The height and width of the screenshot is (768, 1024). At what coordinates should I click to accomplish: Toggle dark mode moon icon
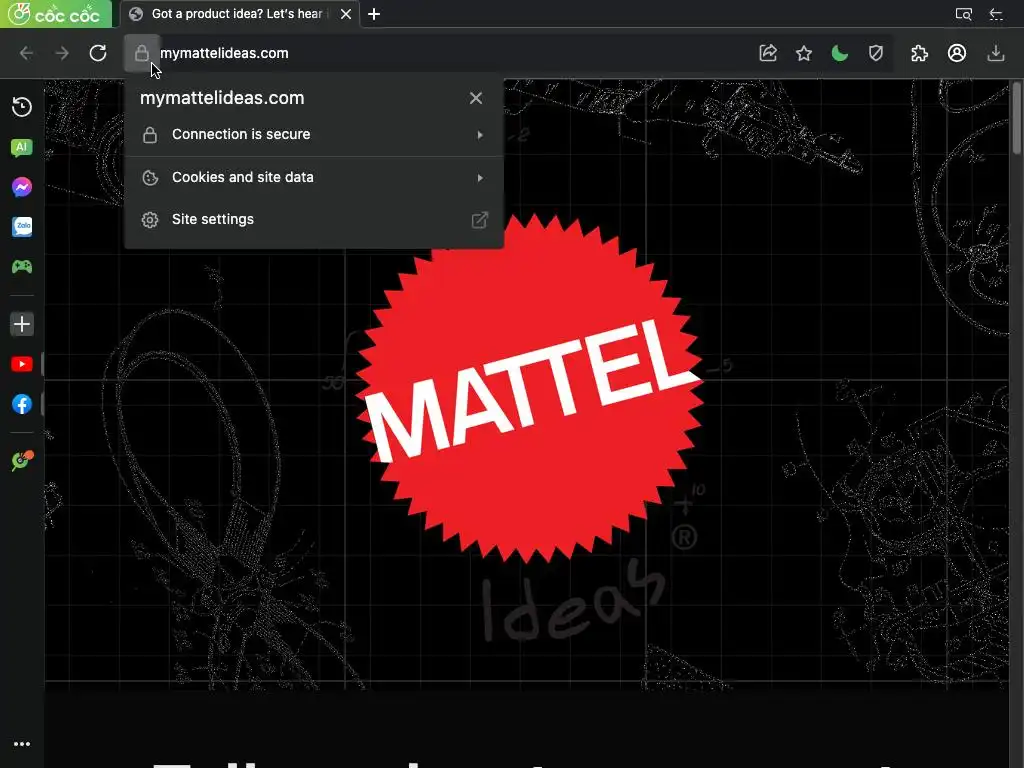(840, 53)
